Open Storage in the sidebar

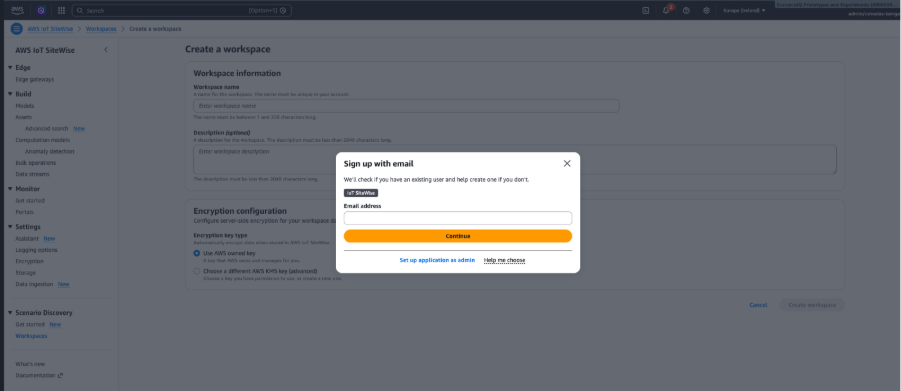pyautogui.click(x=25, y=273)
